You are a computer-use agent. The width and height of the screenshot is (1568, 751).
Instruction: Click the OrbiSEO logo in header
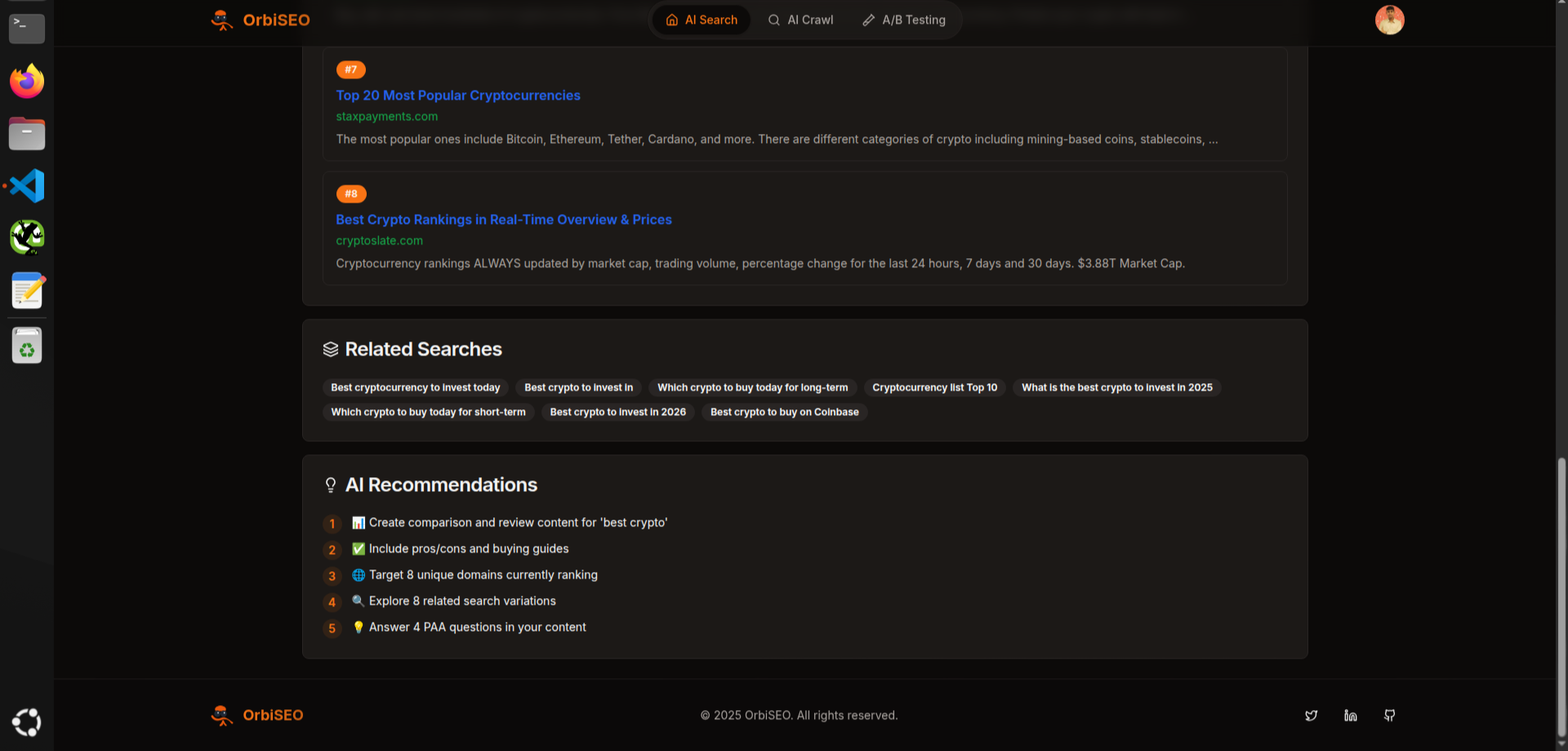(x=261, y=20)
